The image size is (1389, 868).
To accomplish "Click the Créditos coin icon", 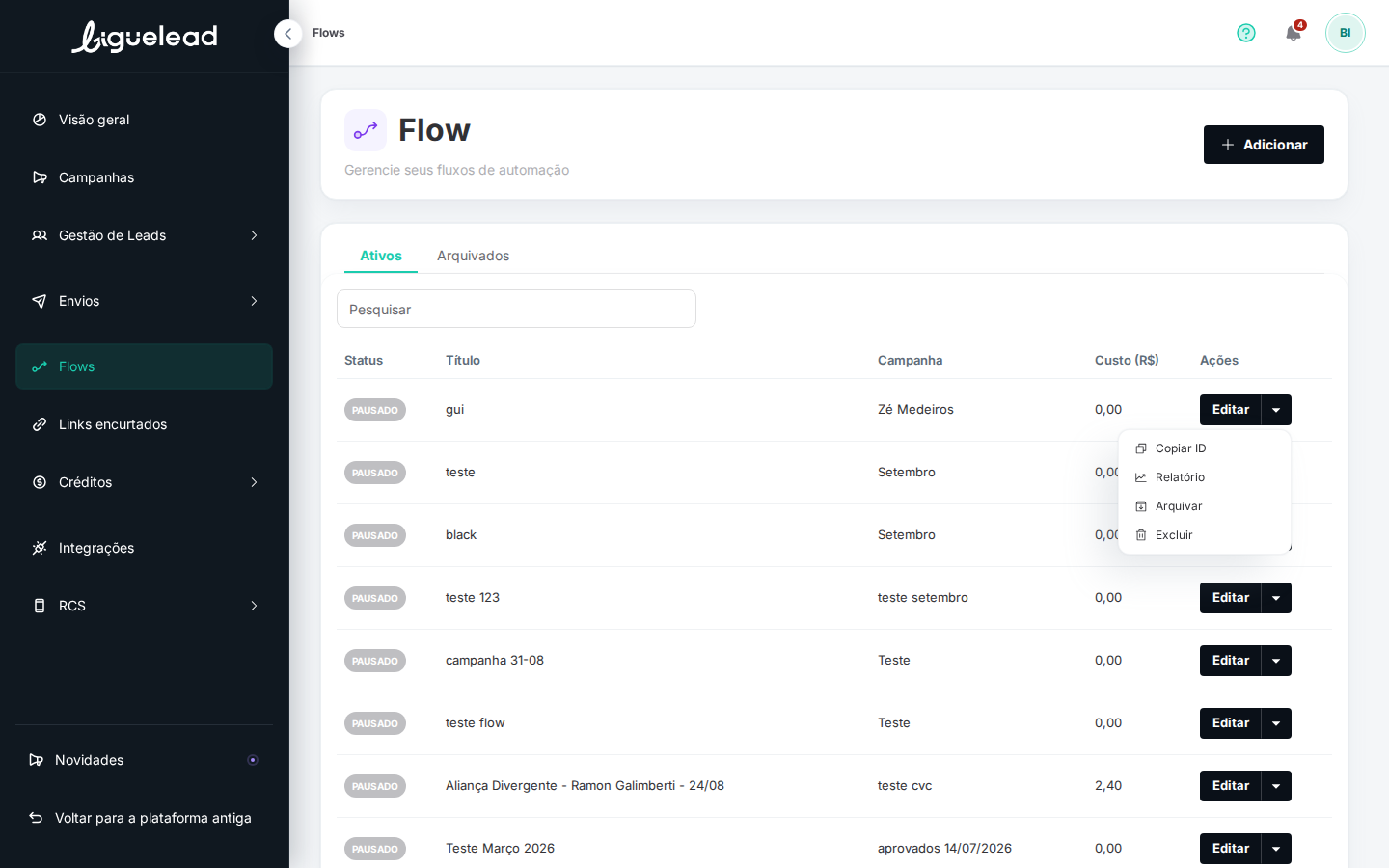I will coord(40,482).
